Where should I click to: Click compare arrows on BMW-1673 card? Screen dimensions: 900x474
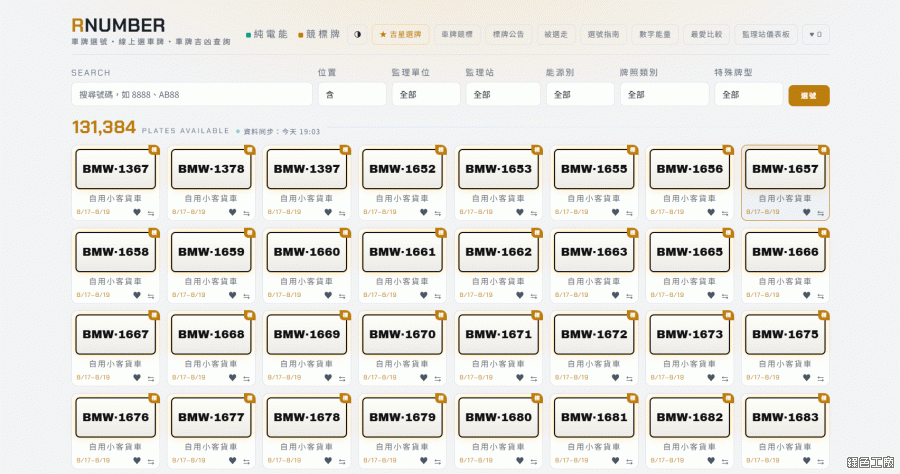click(x=725, y=378)
